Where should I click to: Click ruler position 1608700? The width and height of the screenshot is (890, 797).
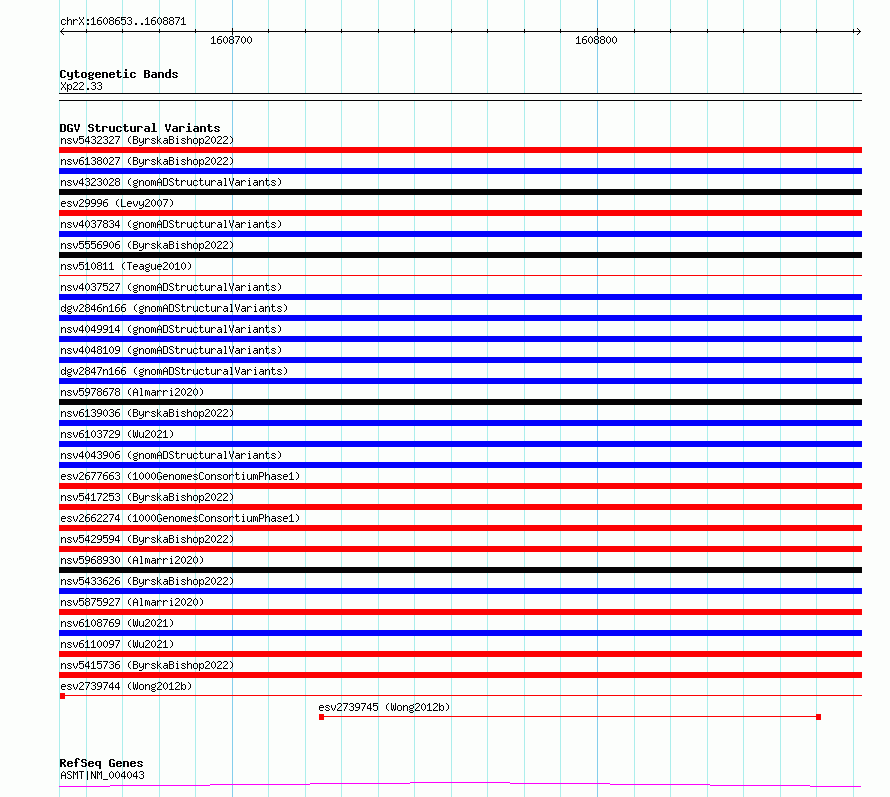(x=231, y=40)
